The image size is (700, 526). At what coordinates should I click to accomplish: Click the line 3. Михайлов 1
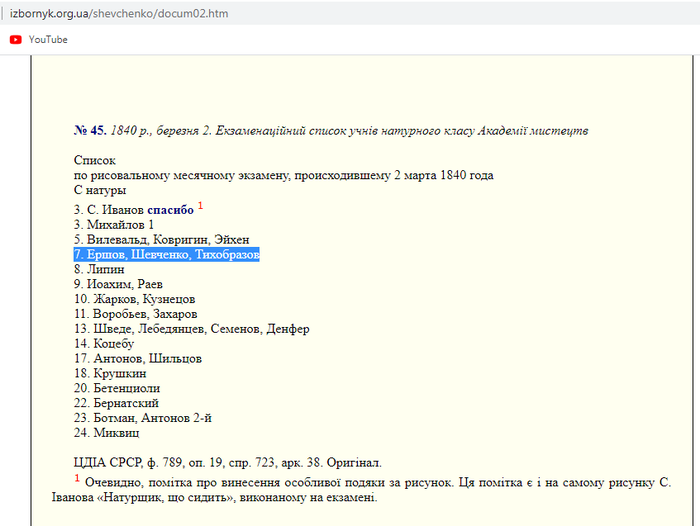coord(114,225)
